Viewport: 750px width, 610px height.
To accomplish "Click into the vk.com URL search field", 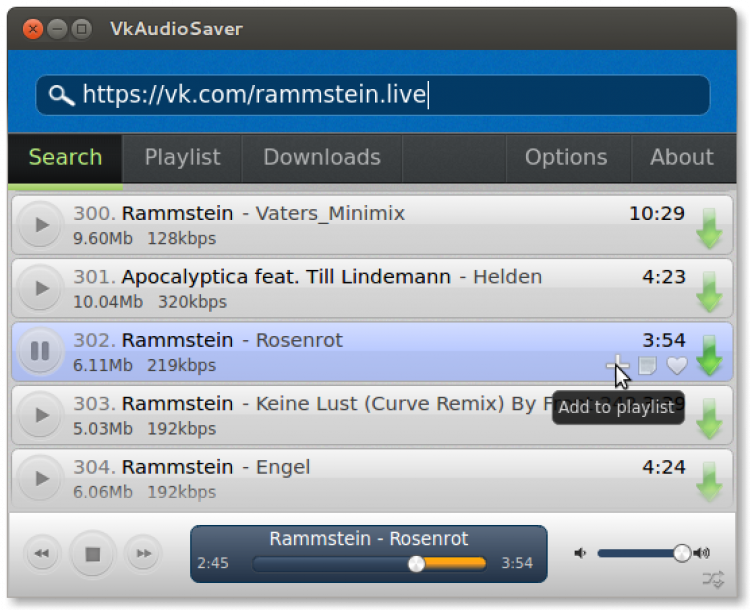I will point(390,95).
